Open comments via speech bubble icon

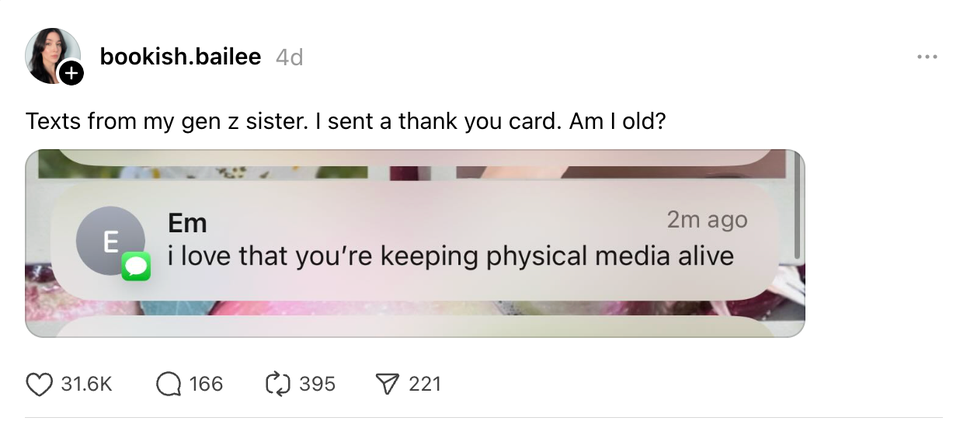(x=169, y=384)
